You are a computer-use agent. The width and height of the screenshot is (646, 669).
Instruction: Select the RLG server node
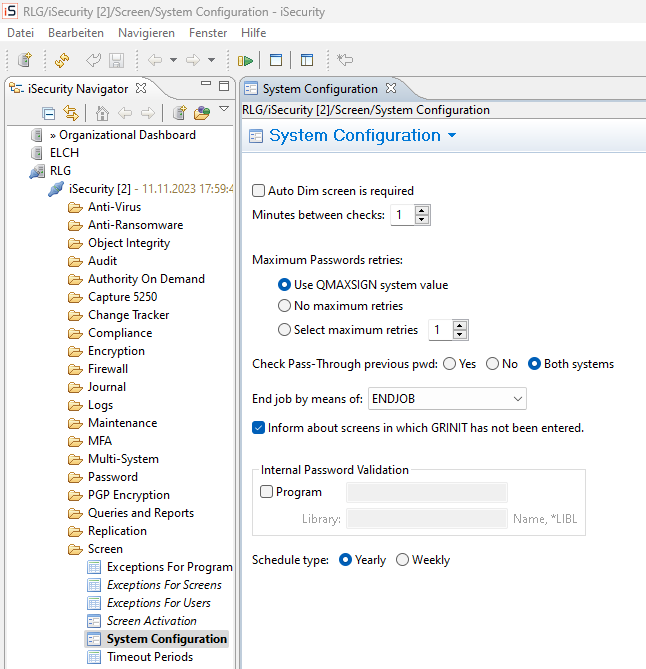(x=60, y=171)
